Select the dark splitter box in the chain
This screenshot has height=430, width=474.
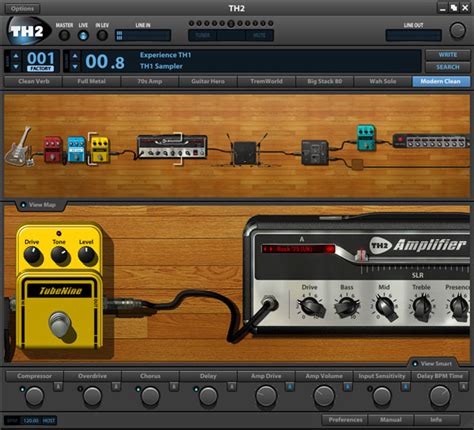coord(315,152)
